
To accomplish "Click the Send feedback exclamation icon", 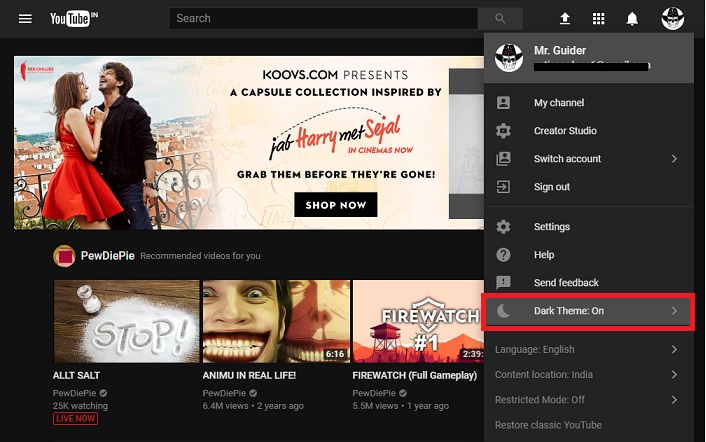I will (x=503, y=283).
